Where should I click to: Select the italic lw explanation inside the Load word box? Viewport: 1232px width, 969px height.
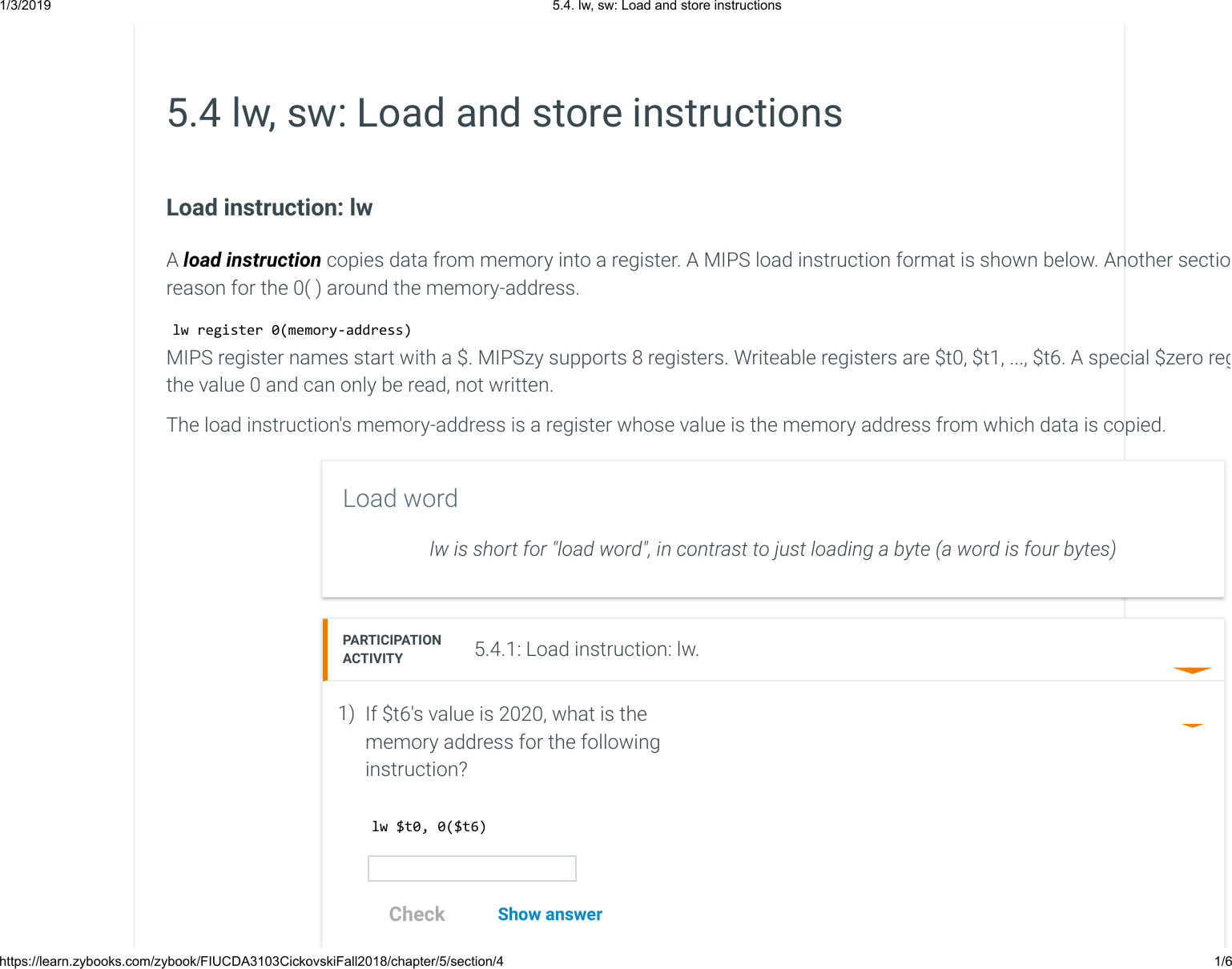(772, 549)
